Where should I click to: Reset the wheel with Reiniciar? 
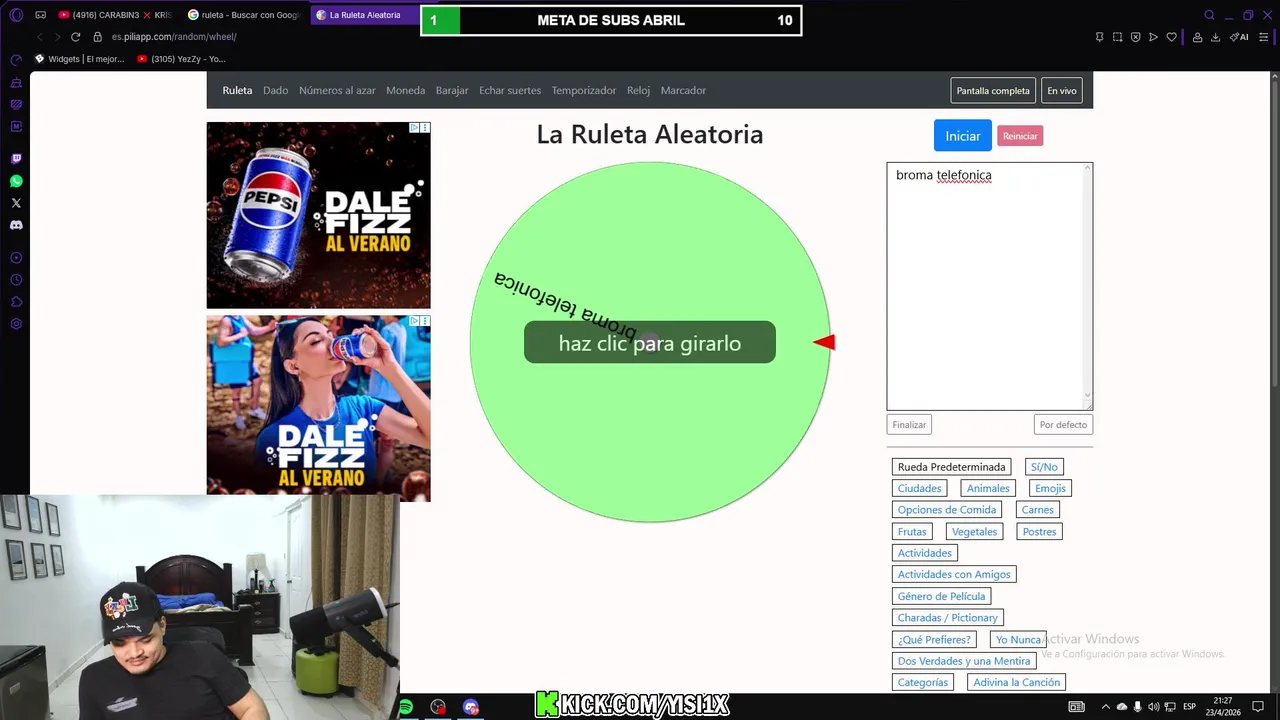(1020, 136)
